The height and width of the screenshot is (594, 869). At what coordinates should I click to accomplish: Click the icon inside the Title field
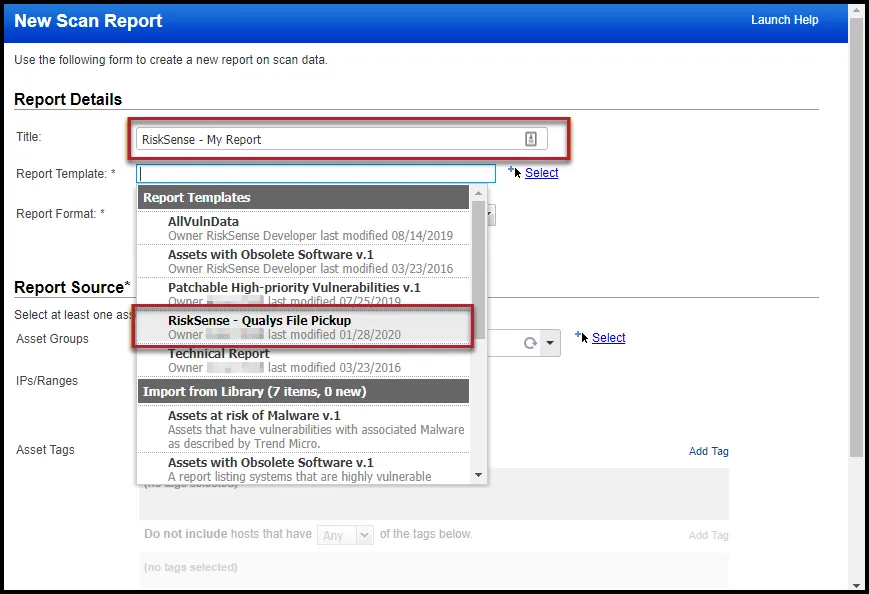point(530,139)
